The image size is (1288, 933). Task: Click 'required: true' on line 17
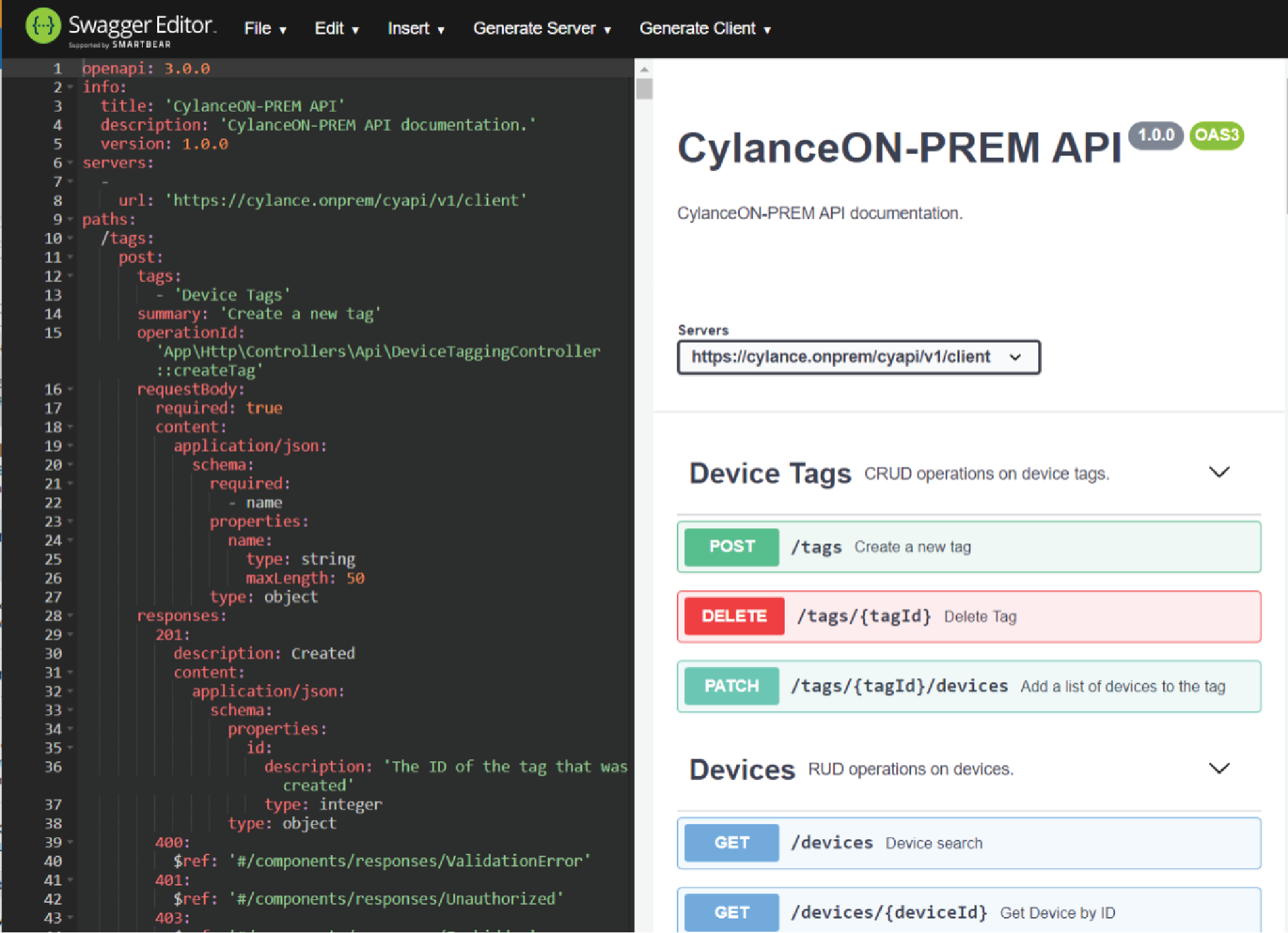[219, 408]
